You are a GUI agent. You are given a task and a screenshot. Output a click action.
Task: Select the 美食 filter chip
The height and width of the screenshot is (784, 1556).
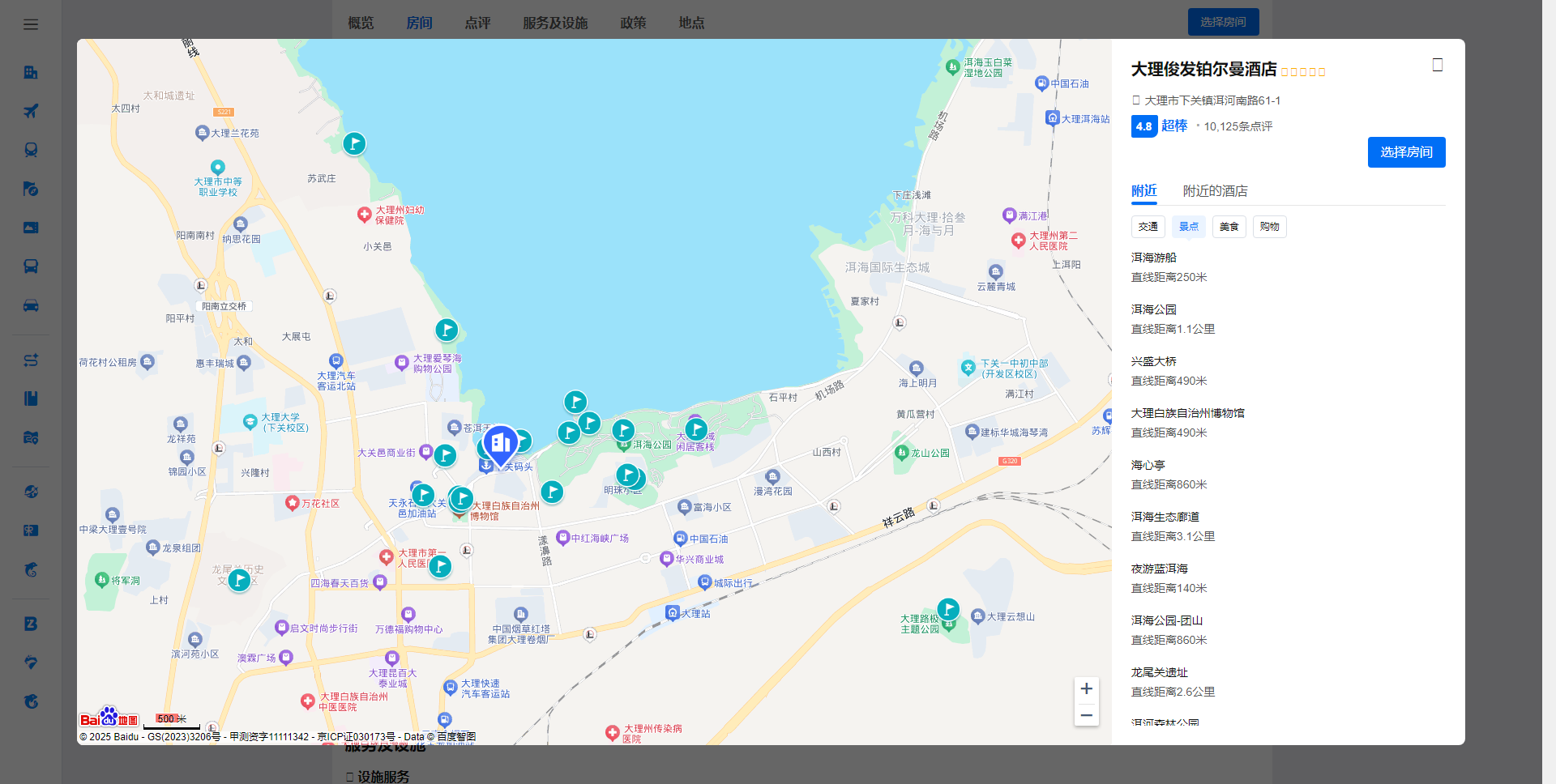click(1229, 227)
